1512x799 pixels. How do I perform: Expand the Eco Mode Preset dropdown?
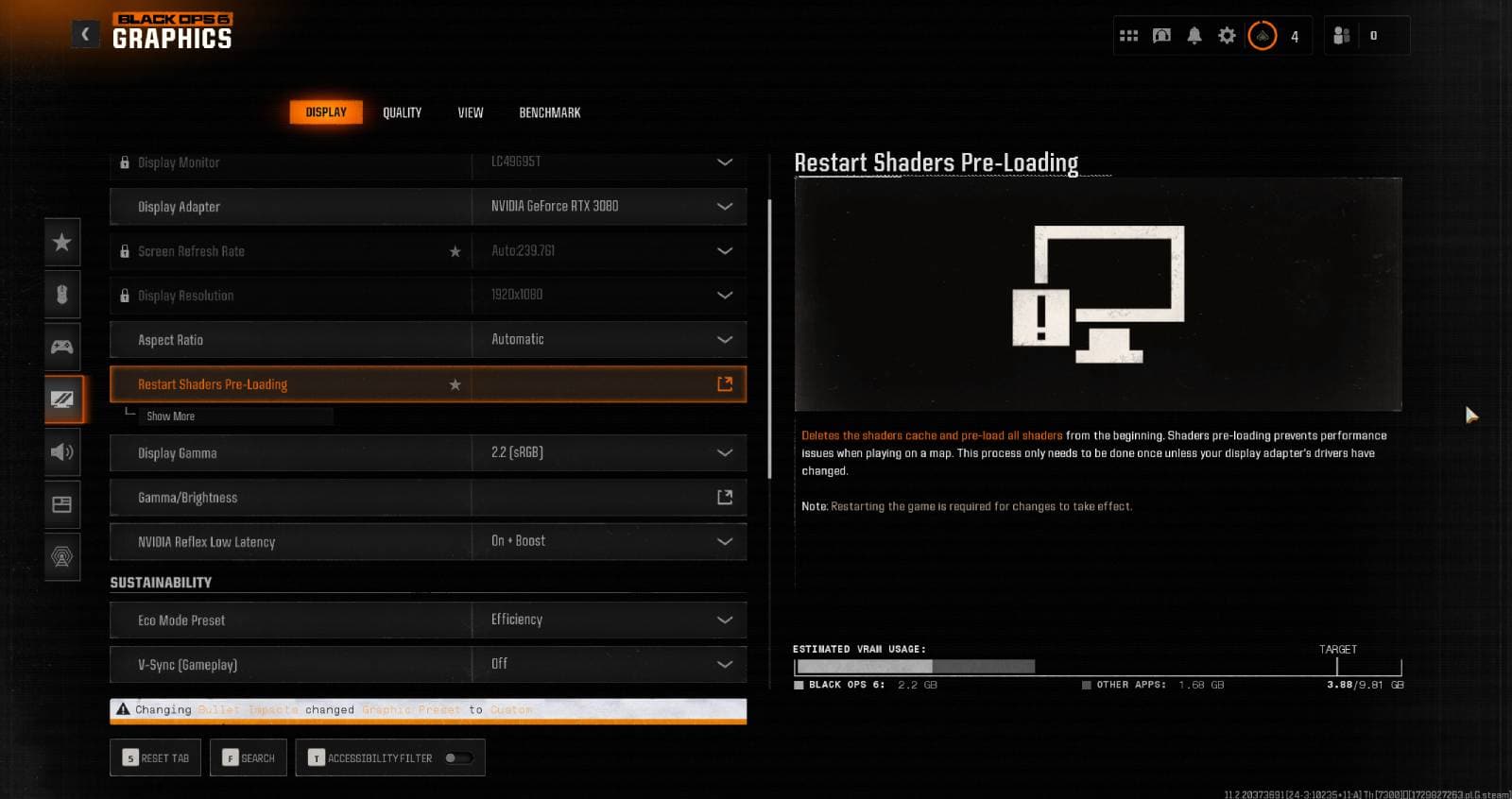tap(725, 620)
